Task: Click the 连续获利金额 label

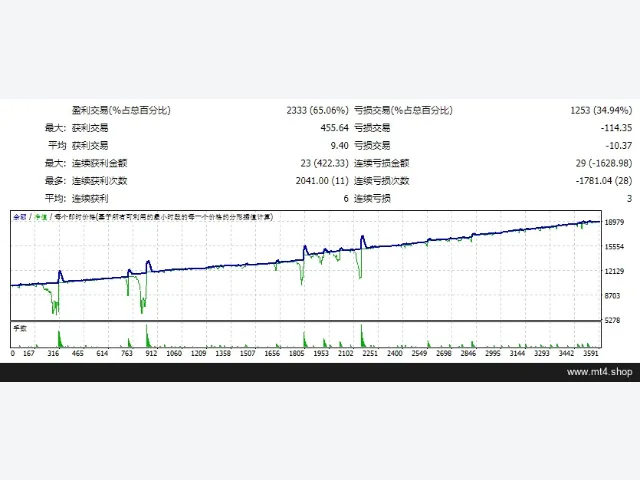Action: click(x=100, y=163)
